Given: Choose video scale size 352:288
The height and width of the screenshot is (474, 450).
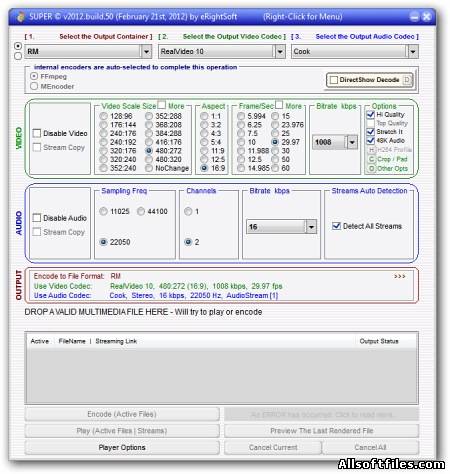Looking at the screenshot, I should pyautogui.click(x=149, y=116).
